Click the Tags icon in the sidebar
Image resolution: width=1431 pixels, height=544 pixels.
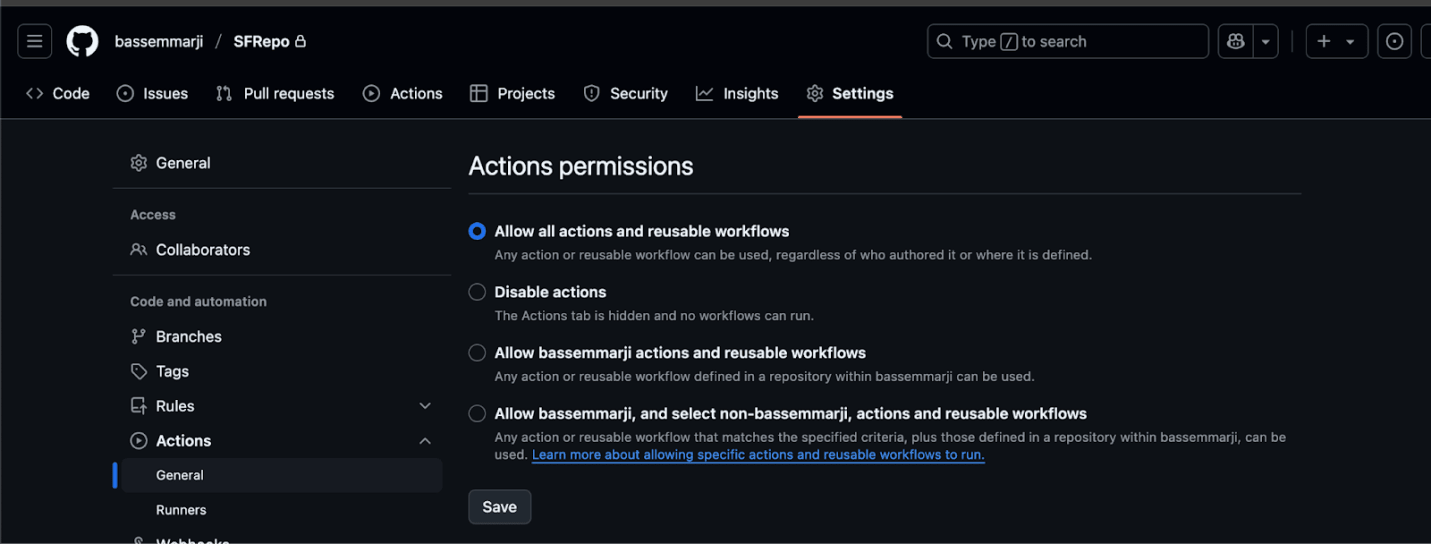[139, 371]
